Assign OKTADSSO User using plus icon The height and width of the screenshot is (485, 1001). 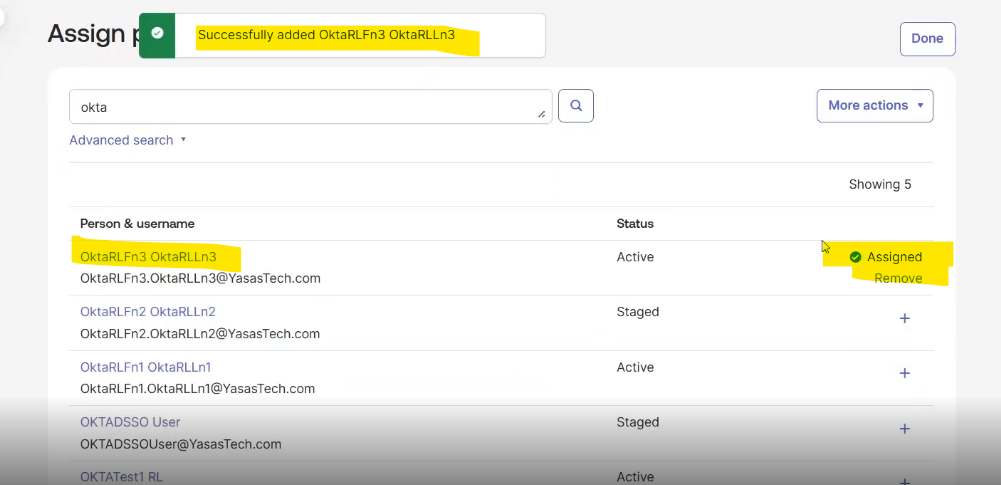pos(905,428)
